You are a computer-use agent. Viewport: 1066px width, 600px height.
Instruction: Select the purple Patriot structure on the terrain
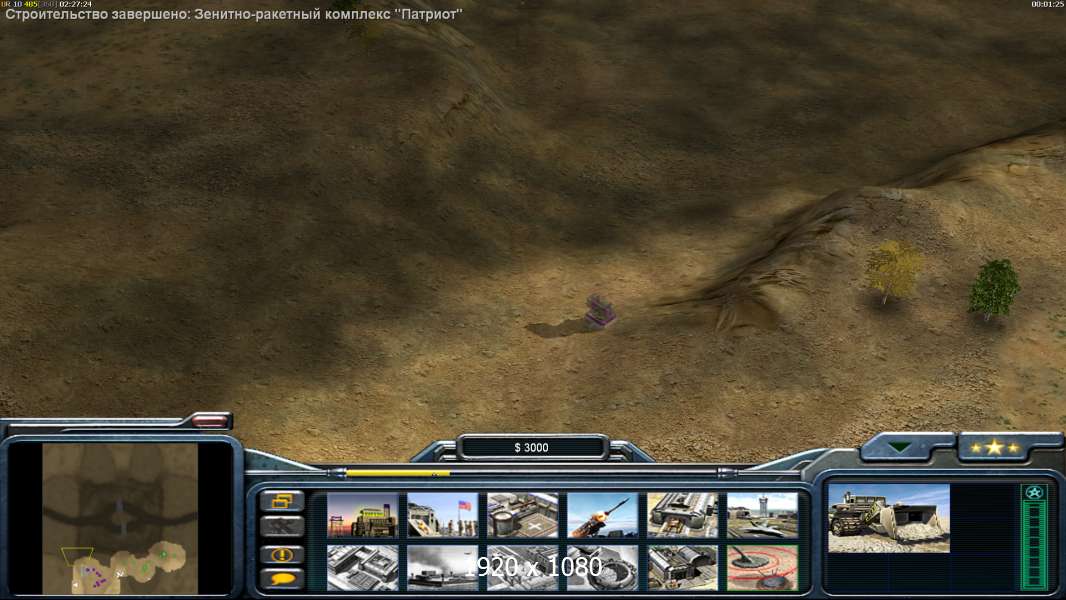click(x=600, y=312)
